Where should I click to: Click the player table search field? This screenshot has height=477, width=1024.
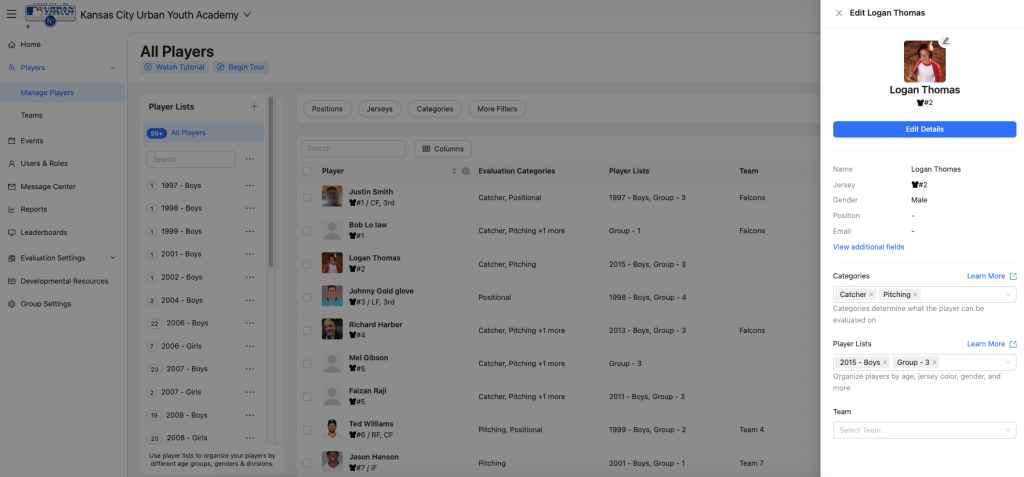(353, 148)
